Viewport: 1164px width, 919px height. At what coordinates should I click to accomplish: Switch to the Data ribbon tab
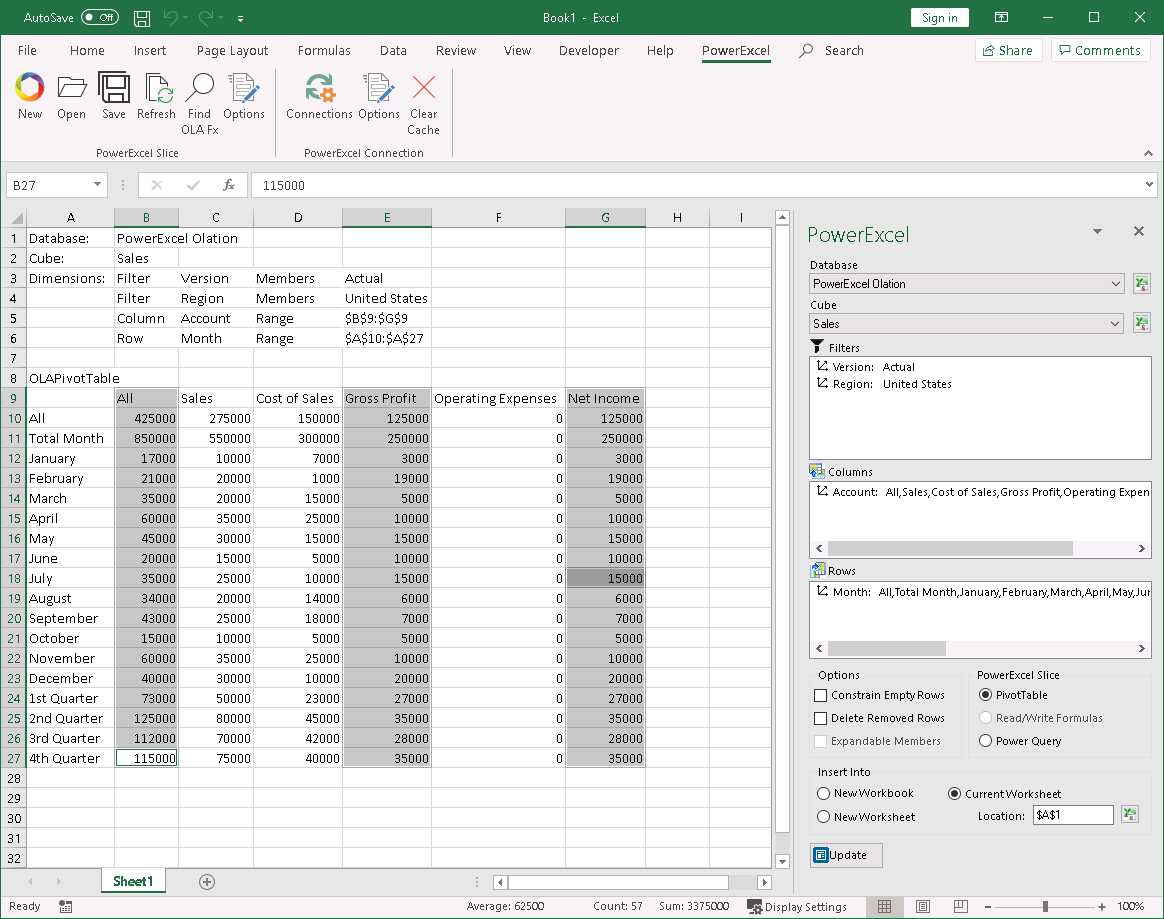(x=393, y=50)
